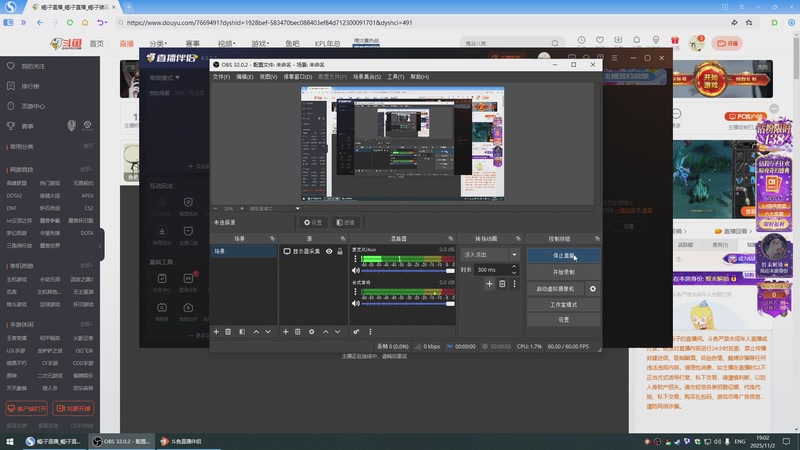Add a new source with plus icon
The image size is (800, 450).
[x=286, y=332]
